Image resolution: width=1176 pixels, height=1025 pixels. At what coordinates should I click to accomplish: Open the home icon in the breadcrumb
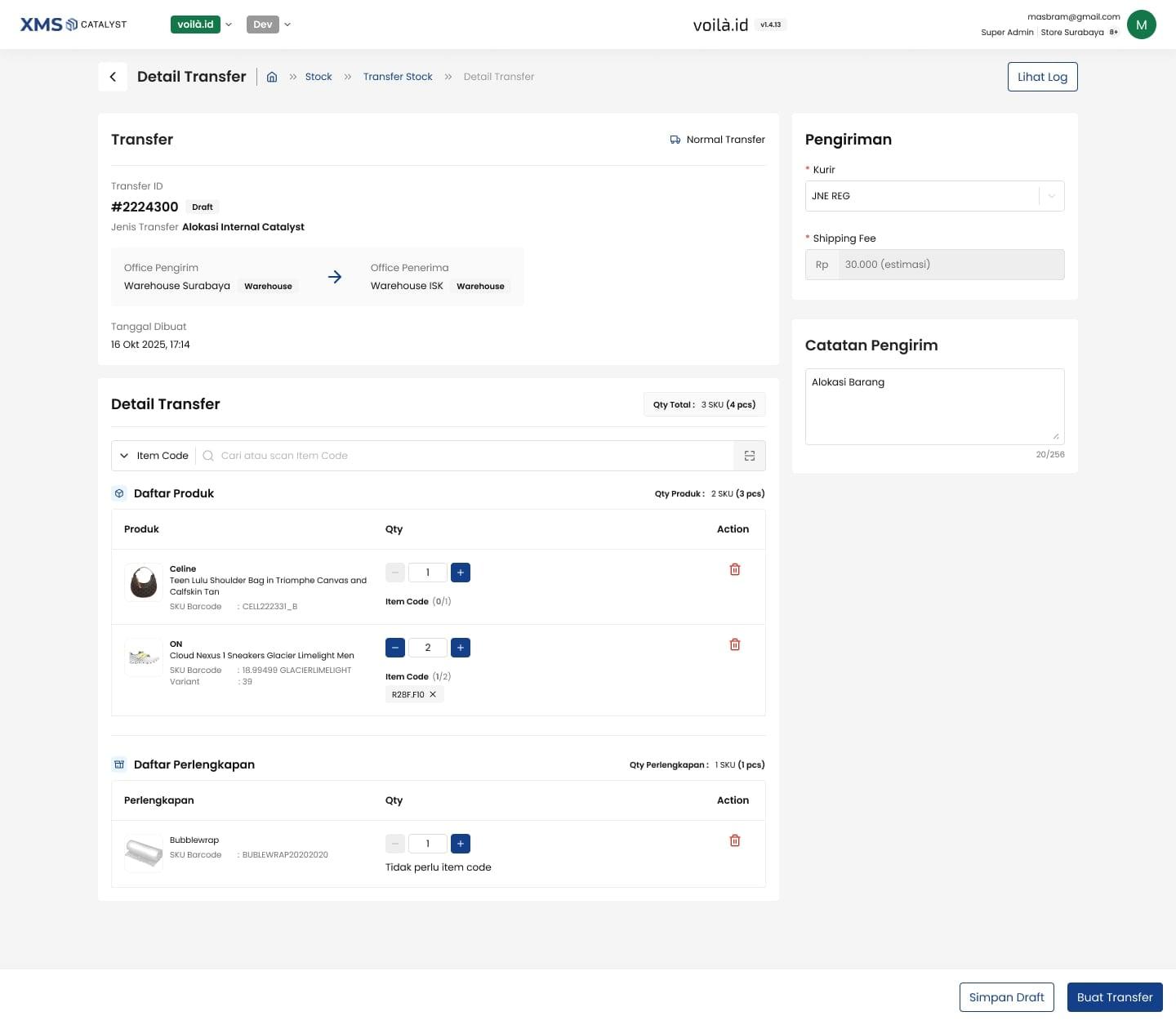272,77
